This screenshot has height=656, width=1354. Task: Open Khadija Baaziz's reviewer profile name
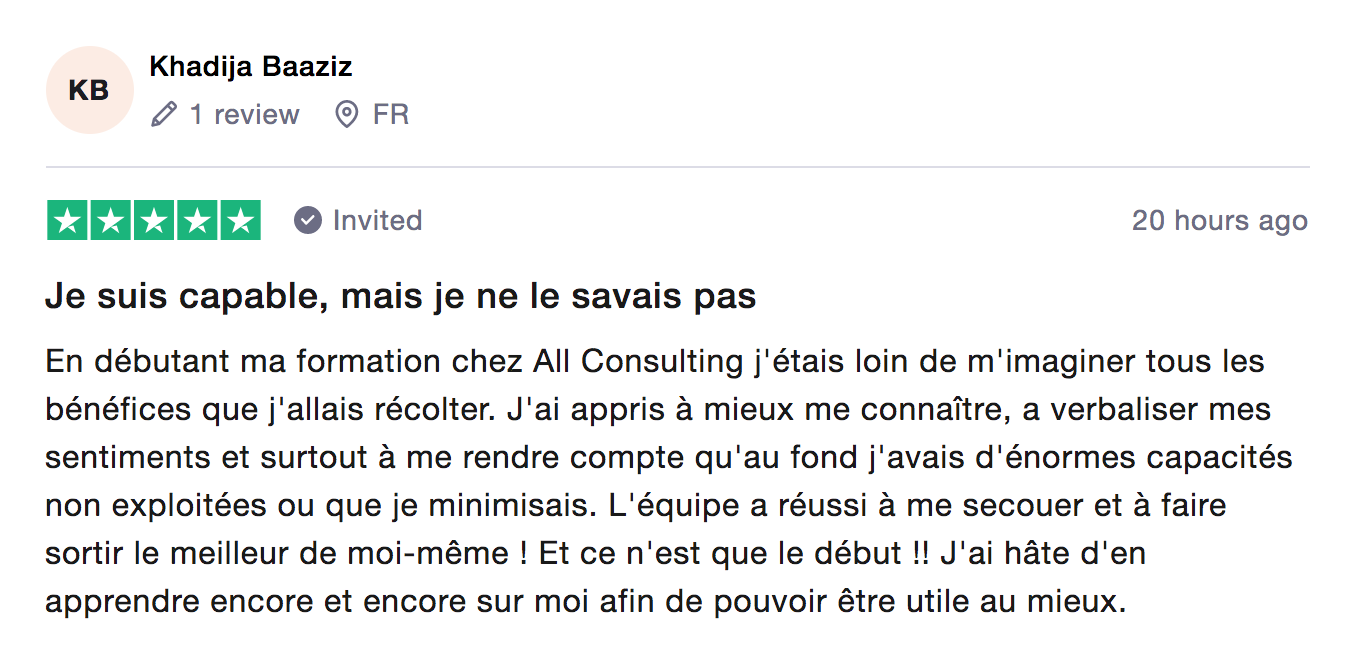point(250,67)
